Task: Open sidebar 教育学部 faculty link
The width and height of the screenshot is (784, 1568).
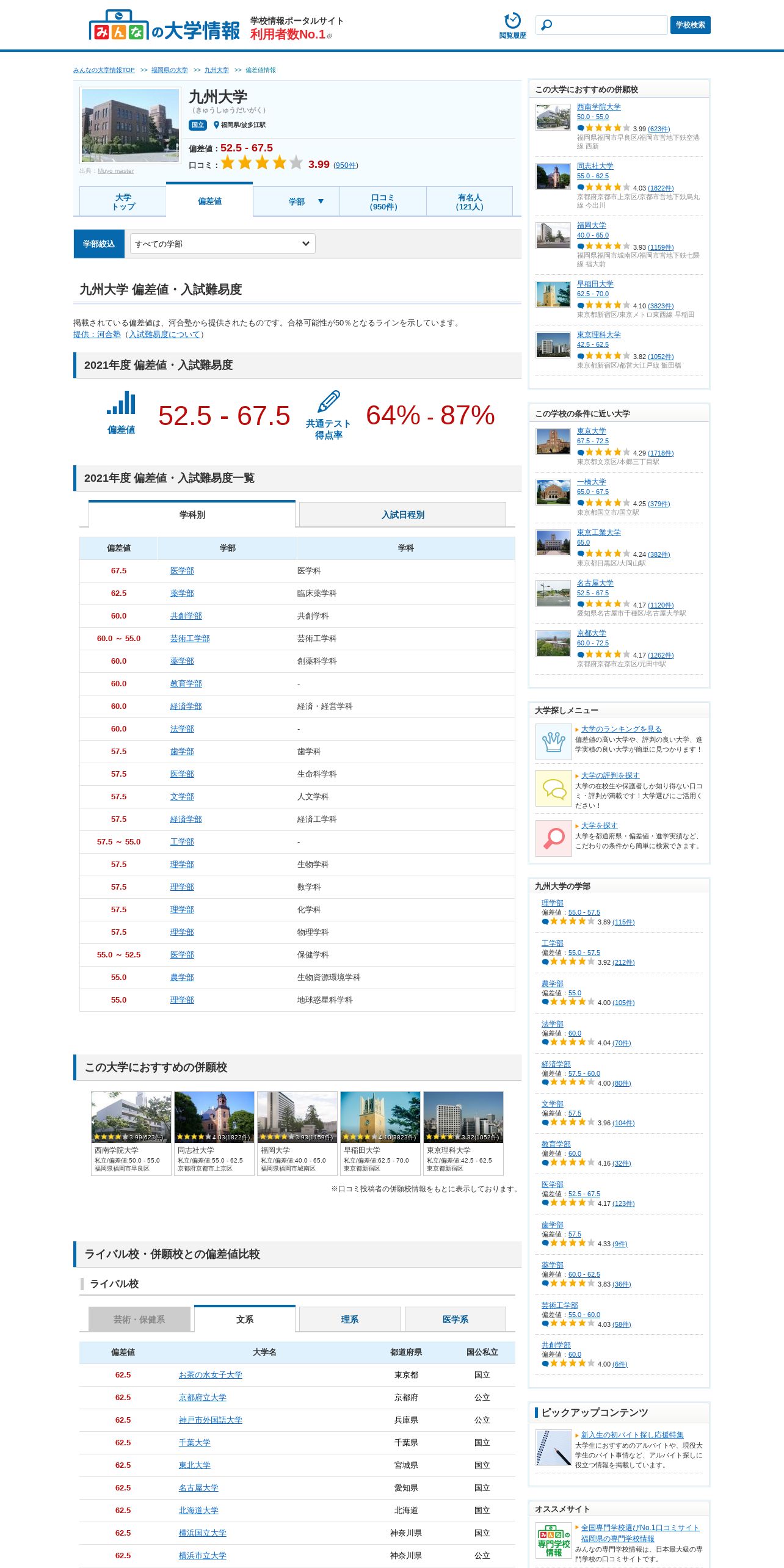Action: (556, 1144)
